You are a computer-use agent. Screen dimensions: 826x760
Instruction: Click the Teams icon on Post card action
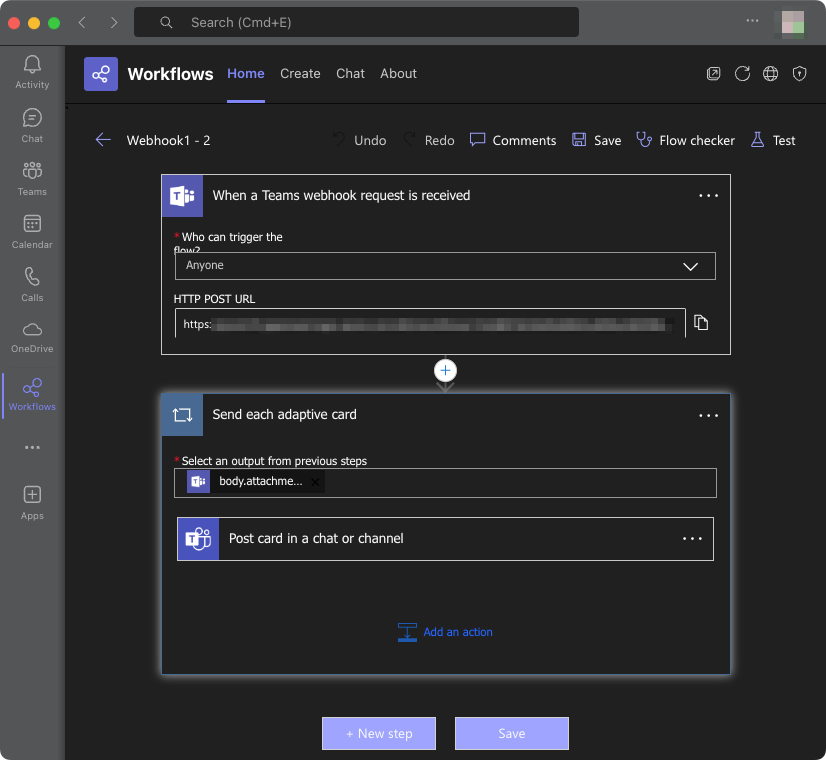click(198, 539)
